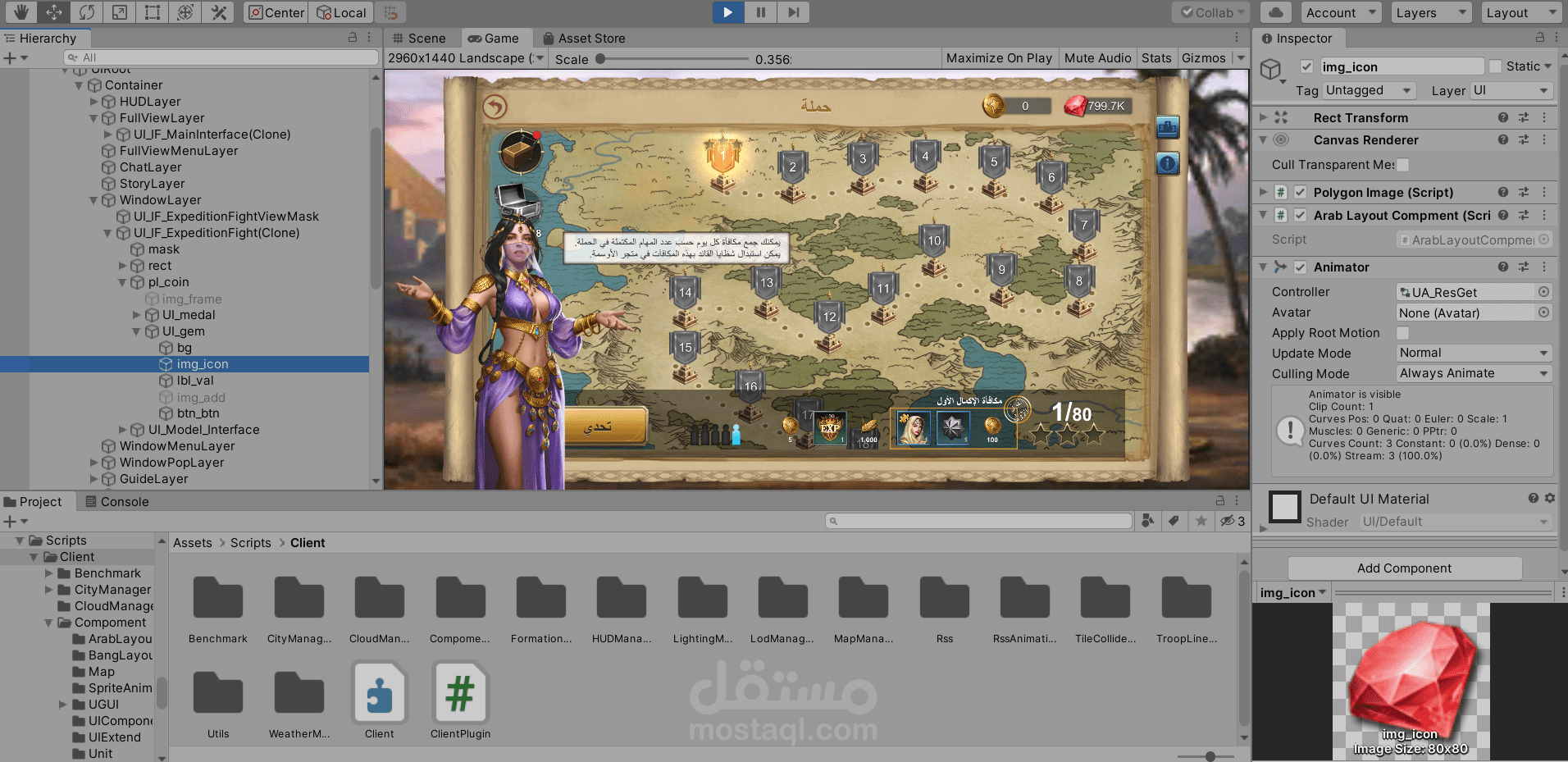Toggle Cull Transparent Mesh checkbox
This screenshot has width=1568, height=762.
click(1403, 165)
